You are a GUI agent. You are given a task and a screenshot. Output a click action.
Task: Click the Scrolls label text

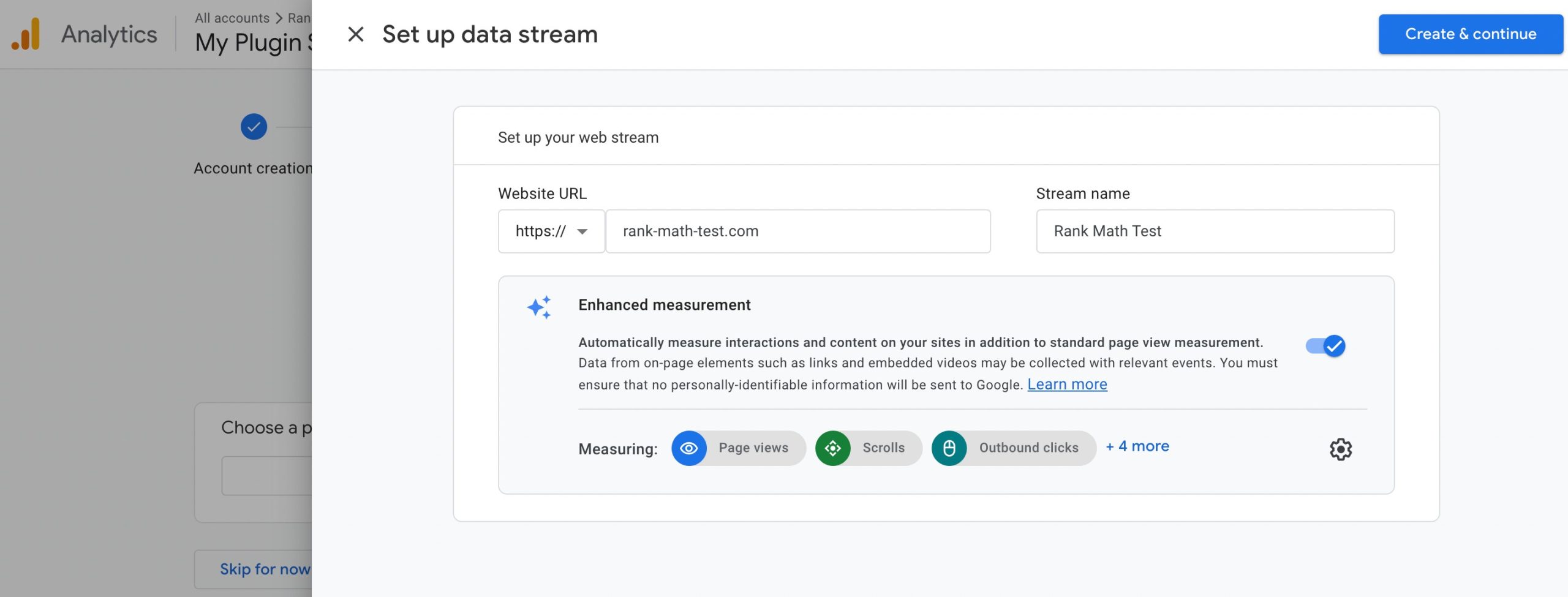[x=883, y=448]
